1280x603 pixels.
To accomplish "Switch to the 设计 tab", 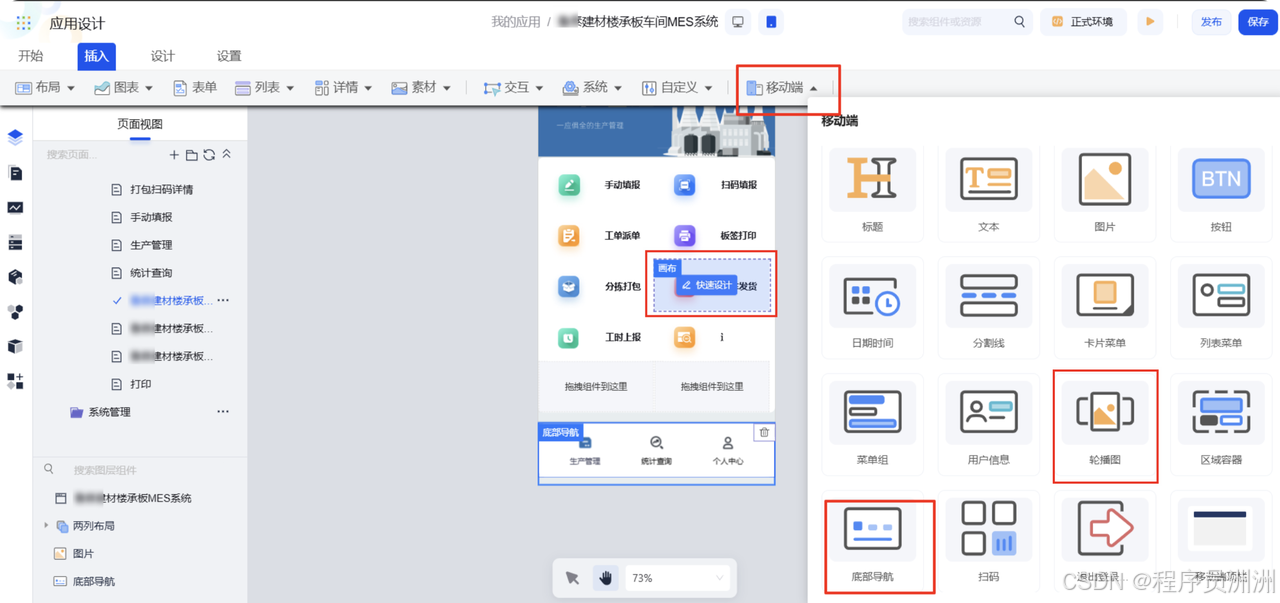I will click(162, 56).
